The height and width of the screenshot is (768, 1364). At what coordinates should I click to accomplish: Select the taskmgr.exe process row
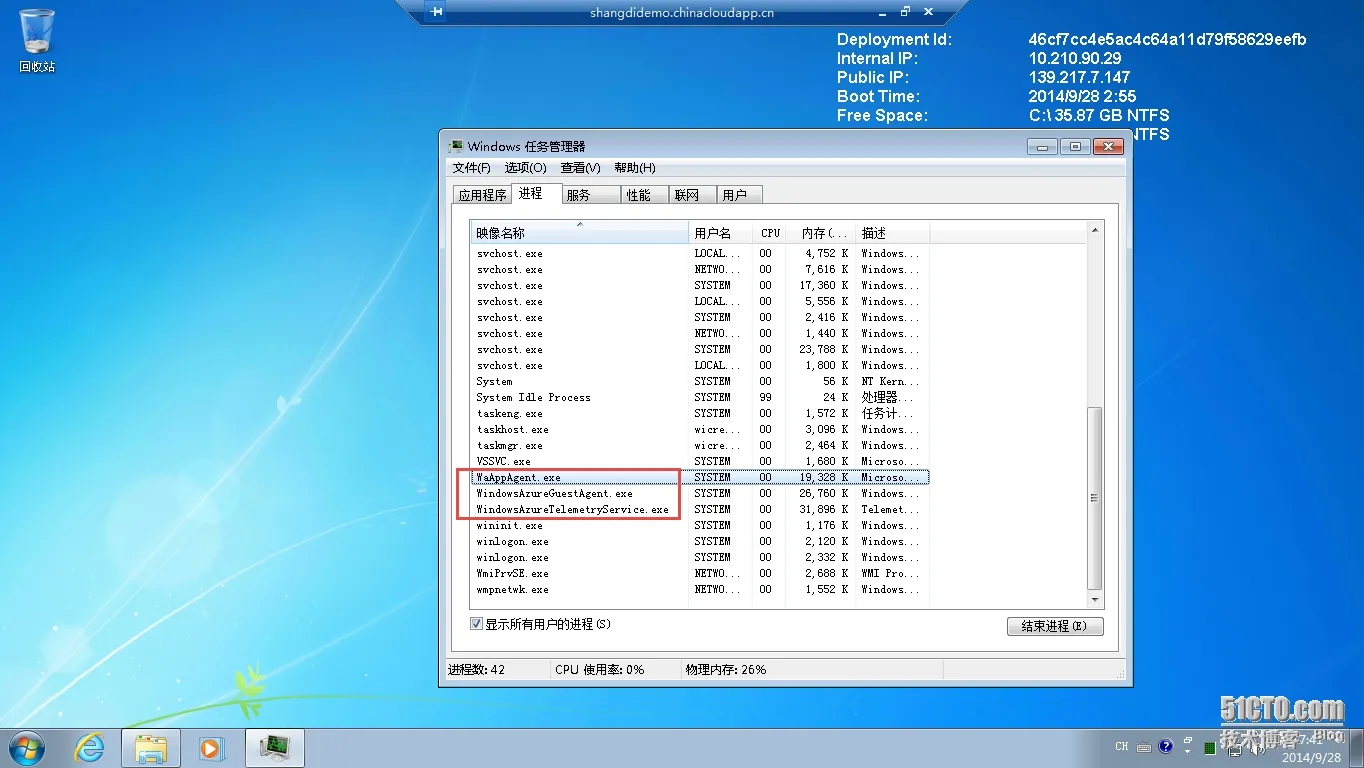(x=700, y=445)
